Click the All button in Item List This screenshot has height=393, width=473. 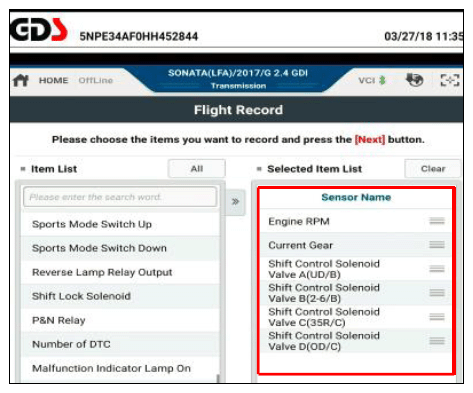(x=197, y=169)
